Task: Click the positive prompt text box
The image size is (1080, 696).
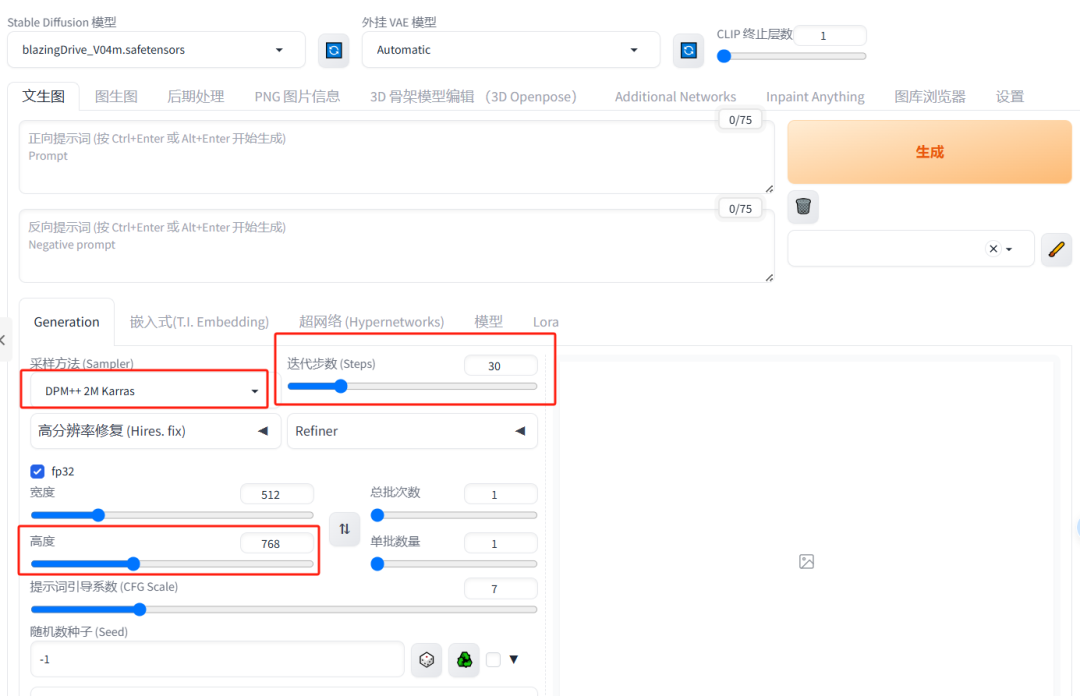Action: [x=397, y=157]
